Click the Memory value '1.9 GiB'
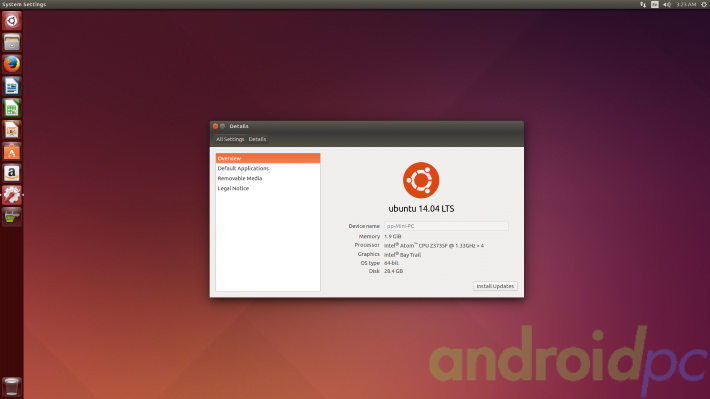Viewport: 710px width, 399px height. pos(393,236)
